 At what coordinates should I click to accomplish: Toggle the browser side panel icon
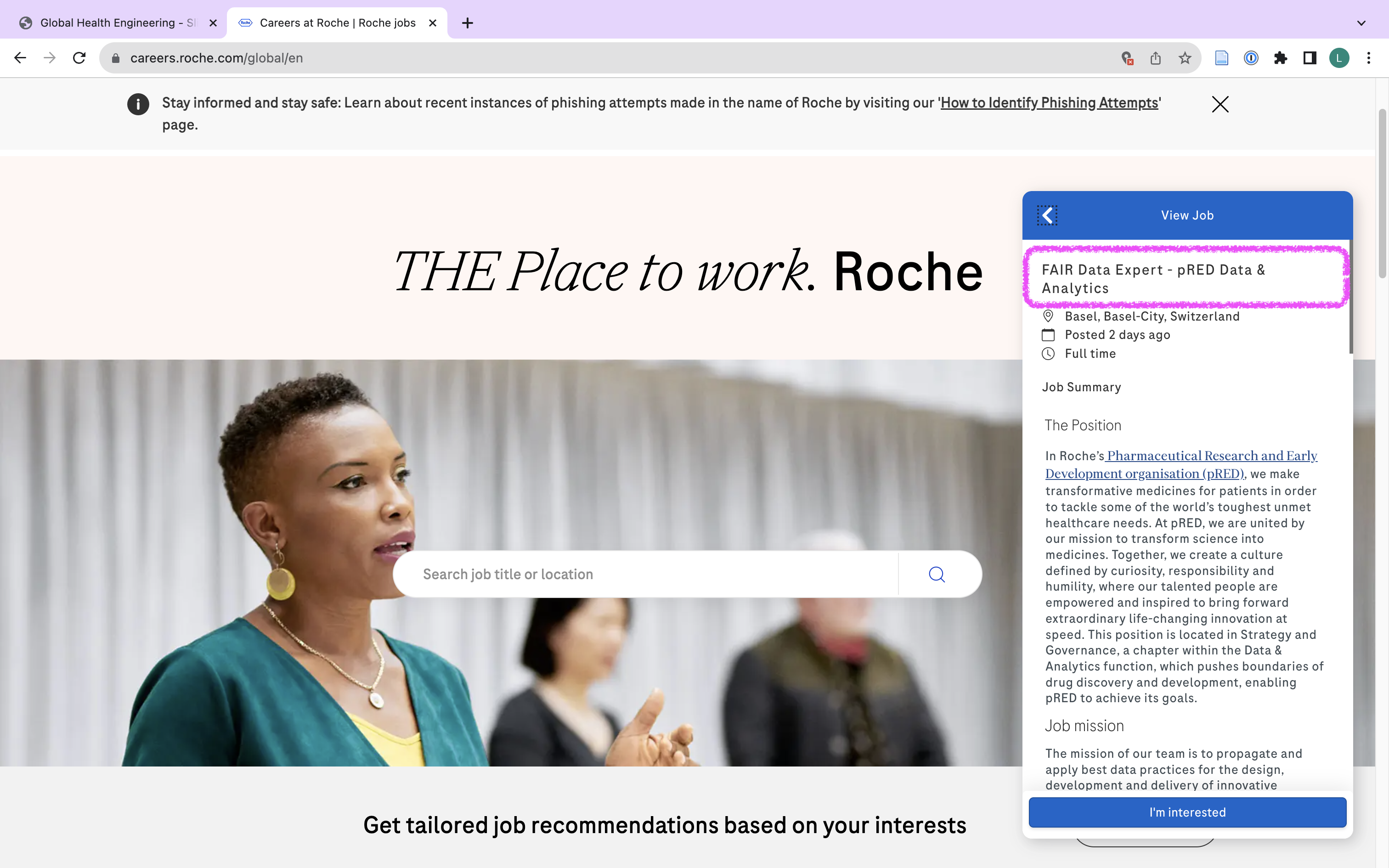tap(1309, 58)
